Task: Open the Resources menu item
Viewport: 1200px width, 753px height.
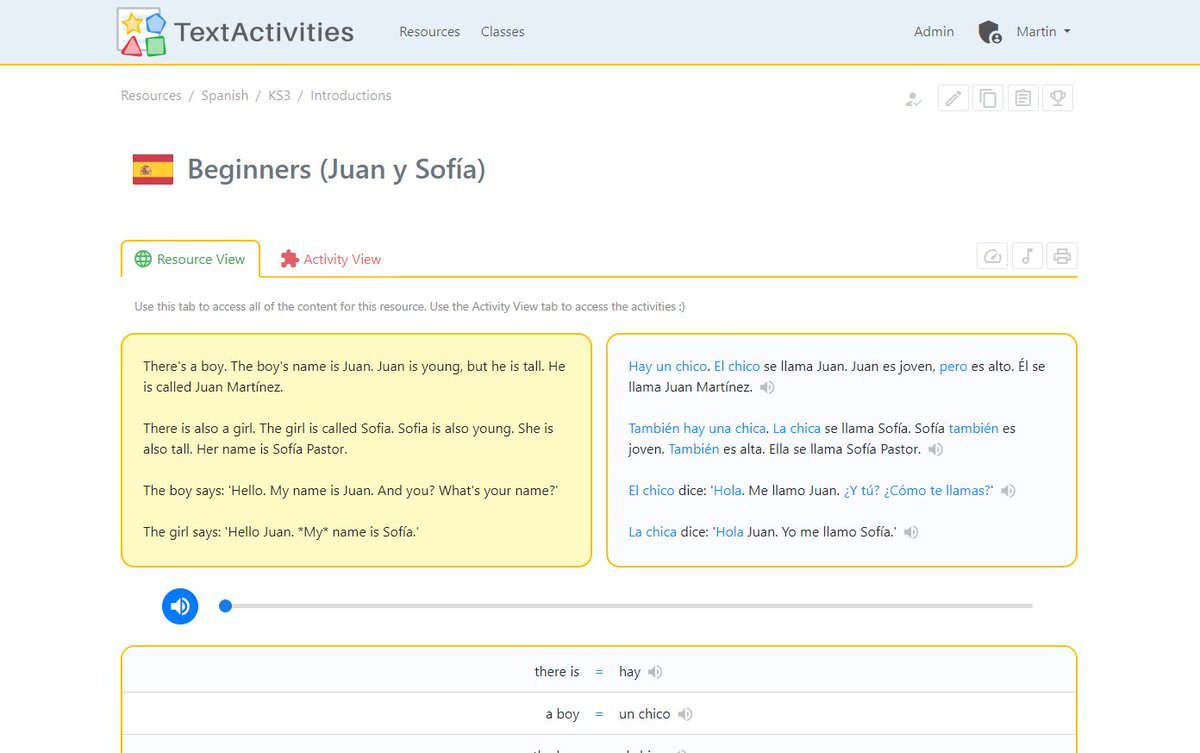Action: 429,32
